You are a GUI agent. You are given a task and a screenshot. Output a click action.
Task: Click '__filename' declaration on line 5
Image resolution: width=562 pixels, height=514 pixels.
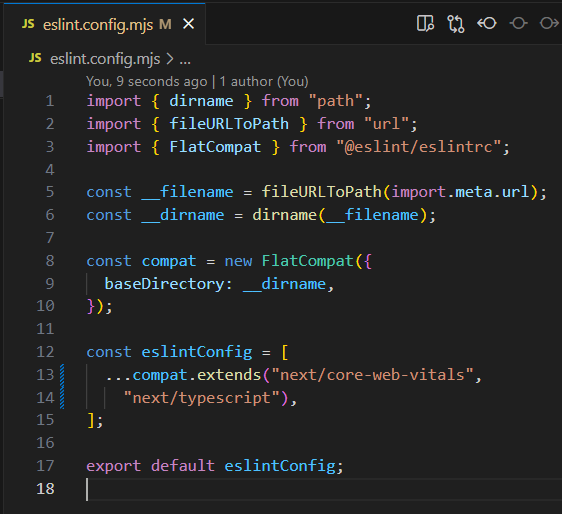(187, 192)
